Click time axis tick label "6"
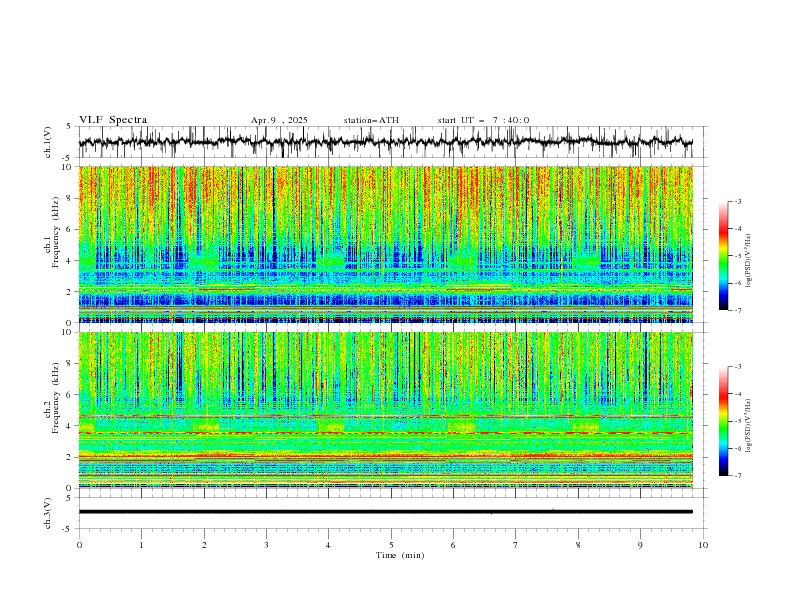 [x=453, y=545]
